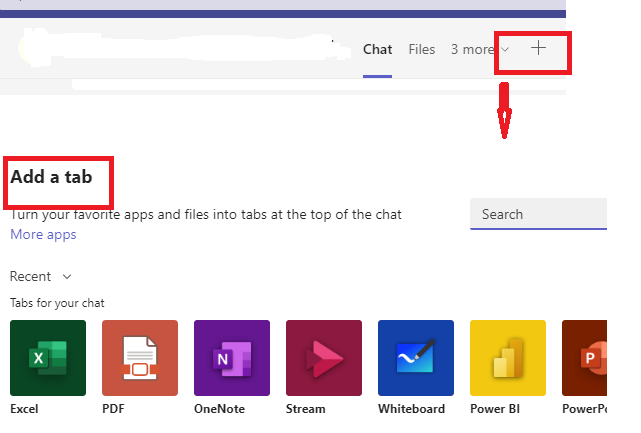The width and height of the screenshot is (641, 433).
Task: Select the Excel app tile
Action: (x=48, y=358)
